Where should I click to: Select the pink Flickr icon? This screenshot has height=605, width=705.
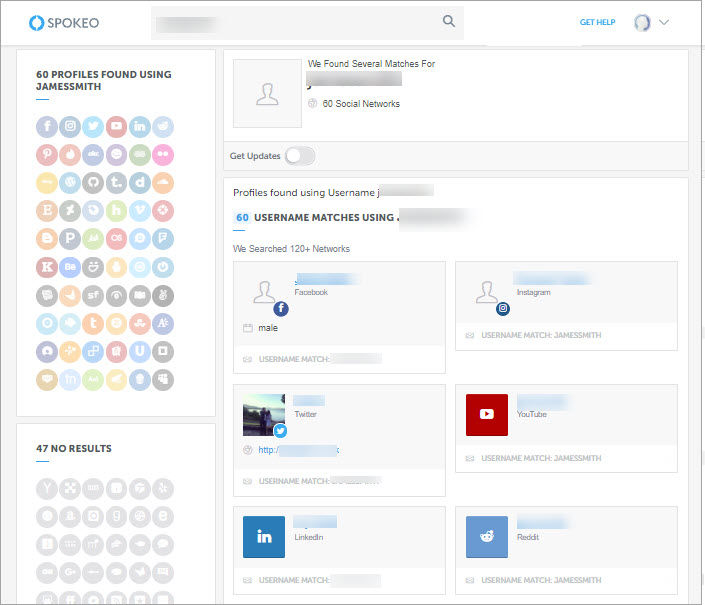point(163,155)
